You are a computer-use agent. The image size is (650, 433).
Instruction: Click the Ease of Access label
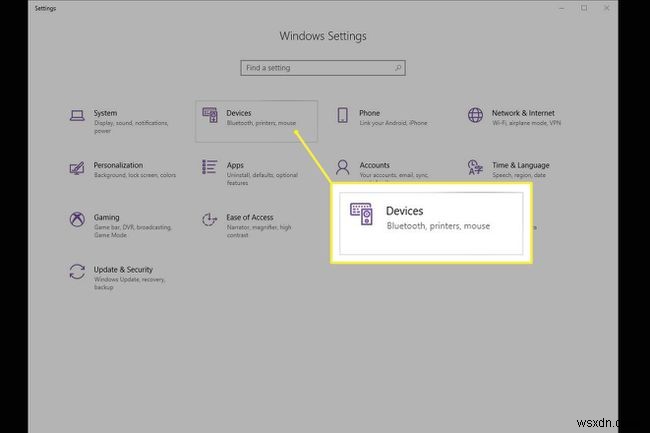[x=250, y=217]
